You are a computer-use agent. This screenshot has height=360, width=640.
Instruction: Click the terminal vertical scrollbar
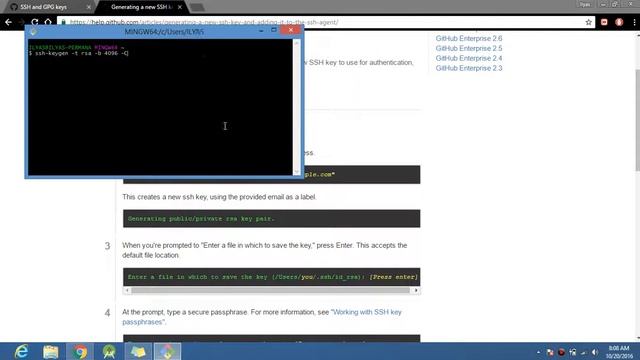pos(297,107)
